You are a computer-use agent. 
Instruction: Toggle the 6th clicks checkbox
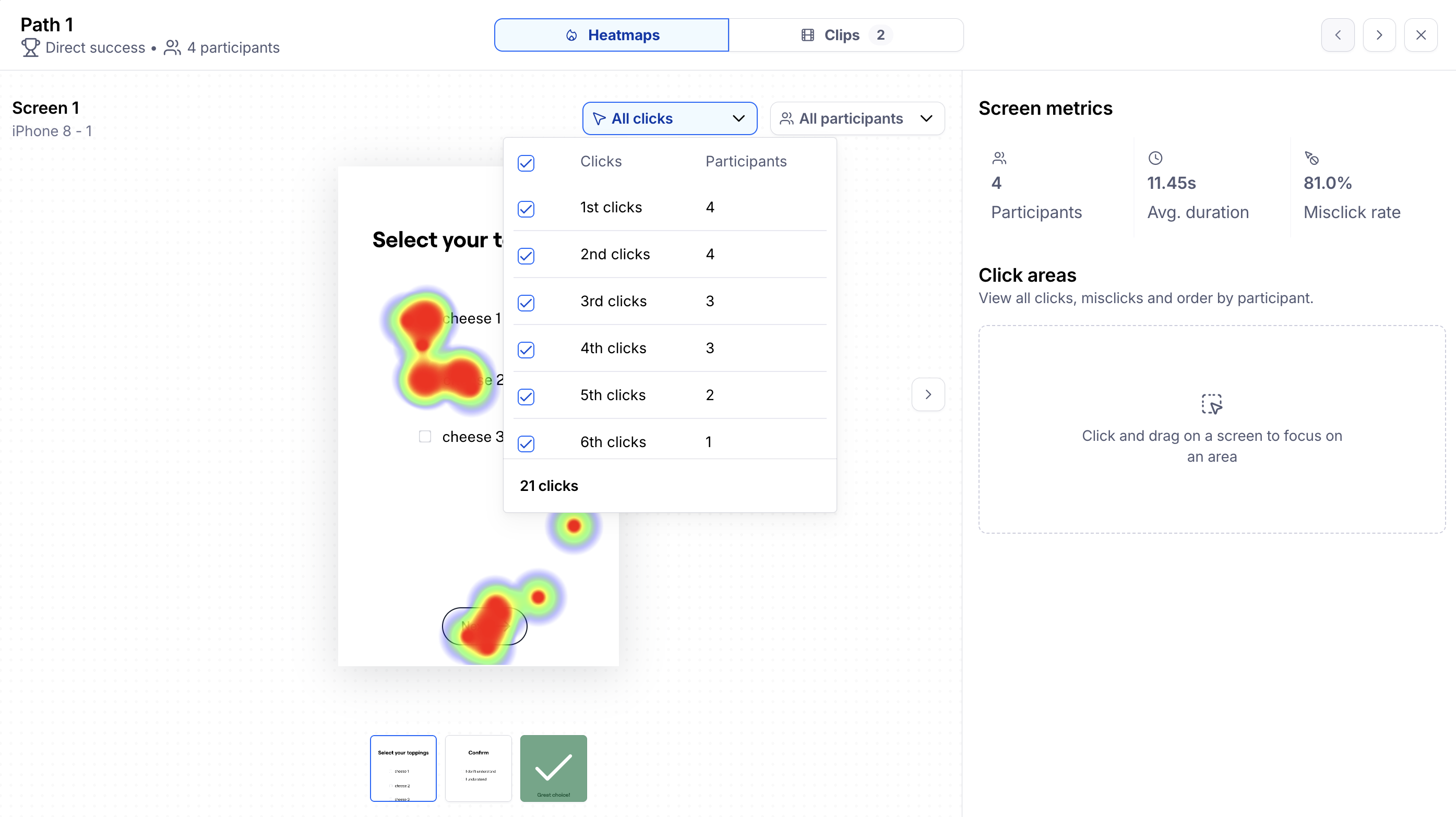tap(526, 443)
